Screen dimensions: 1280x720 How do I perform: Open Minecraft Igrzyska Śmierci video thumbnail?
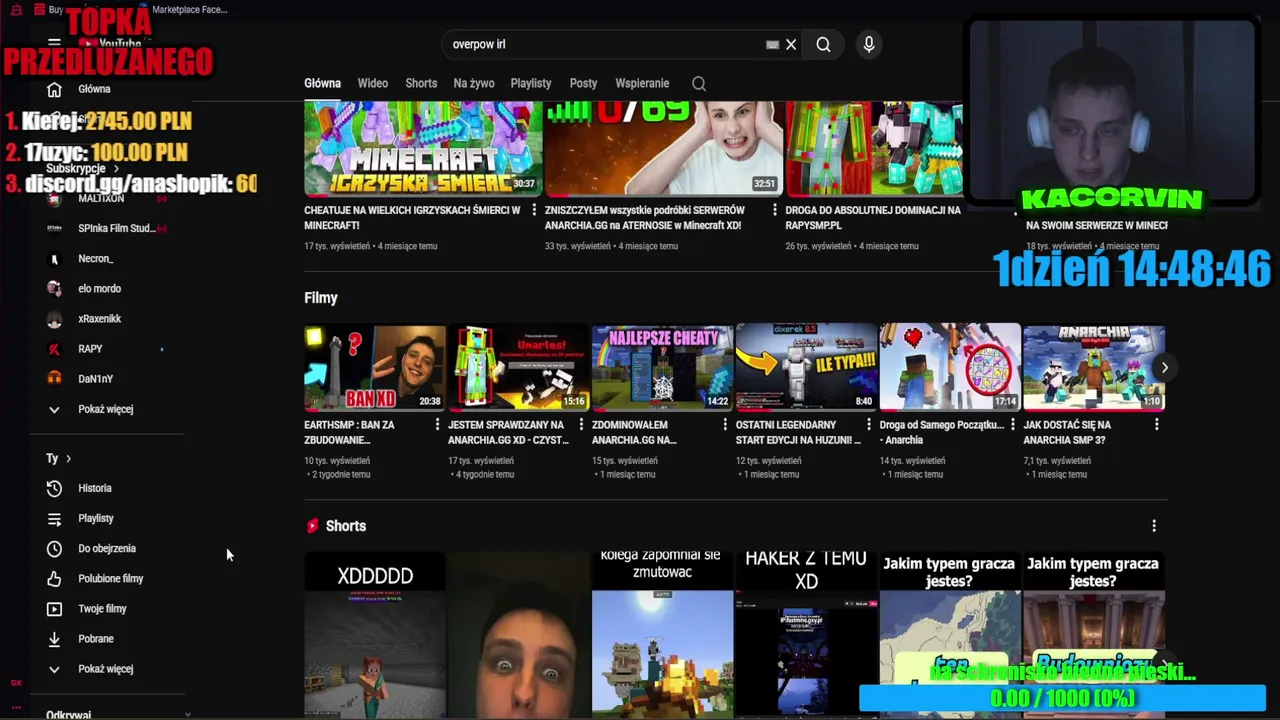point(423,147)
